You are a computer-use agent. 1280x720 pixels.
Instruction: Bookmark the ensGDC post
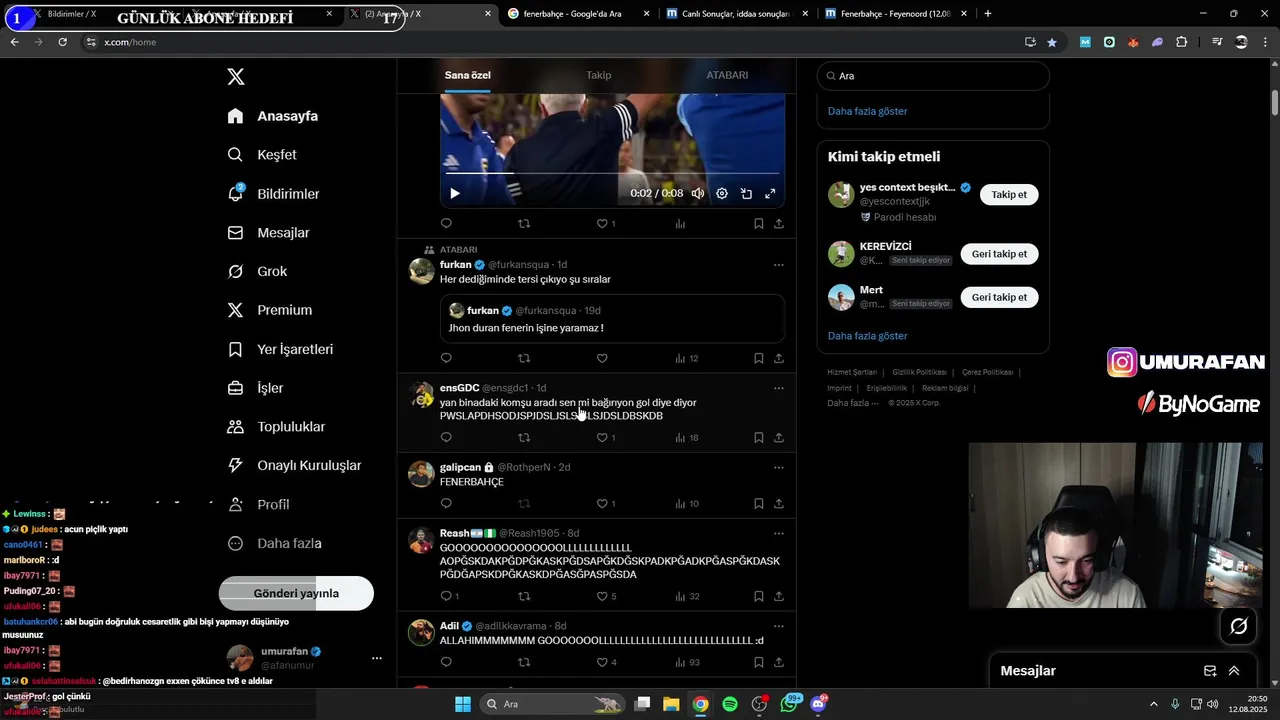[x=759, y=437]
